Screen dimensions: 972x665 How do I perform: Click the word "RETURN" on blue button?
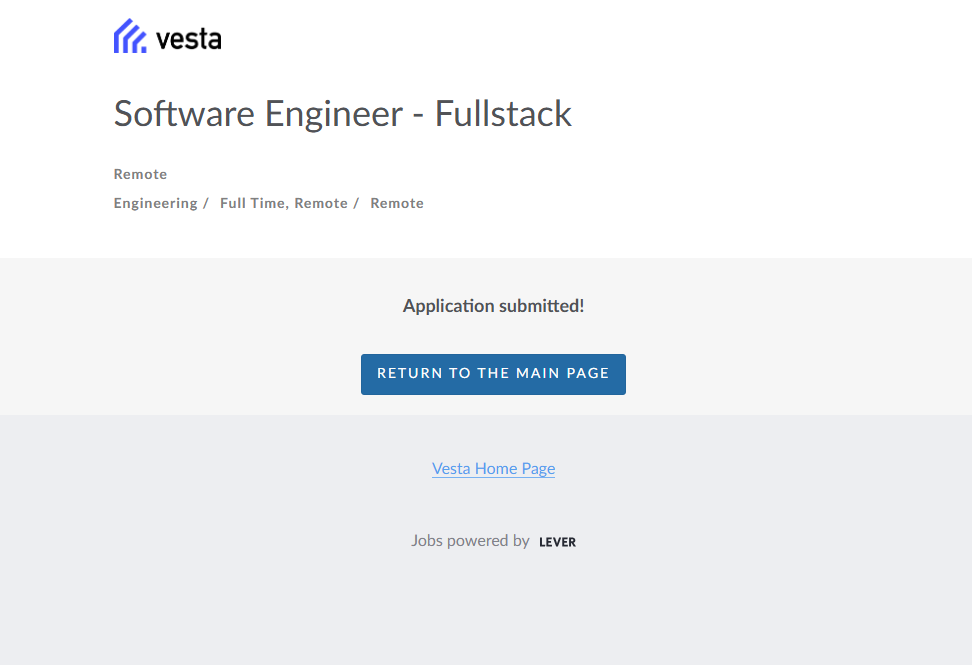410,373
